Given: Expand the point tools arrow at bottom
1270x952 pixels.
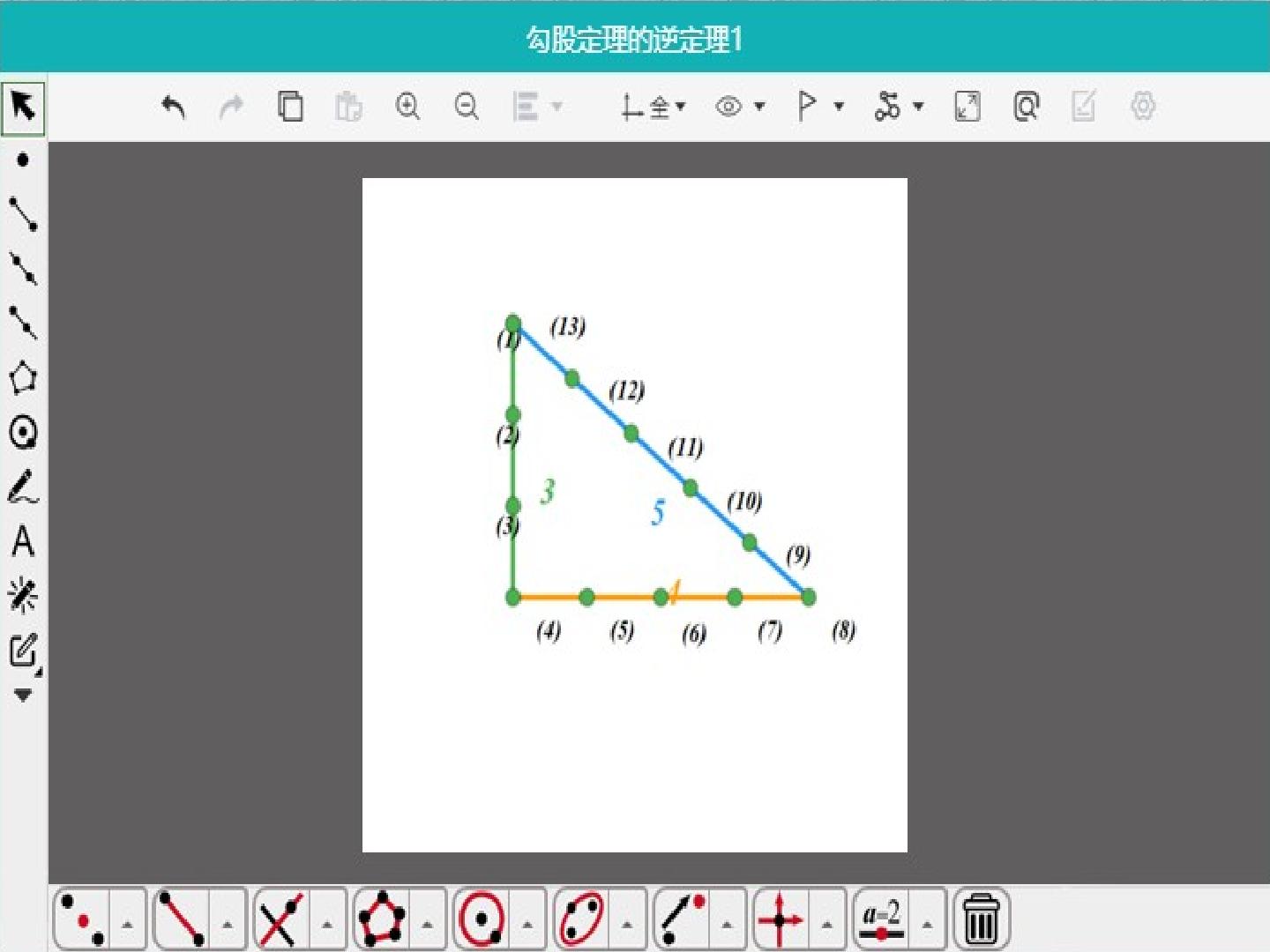Looking at the screenshot, I should [127, 925].
